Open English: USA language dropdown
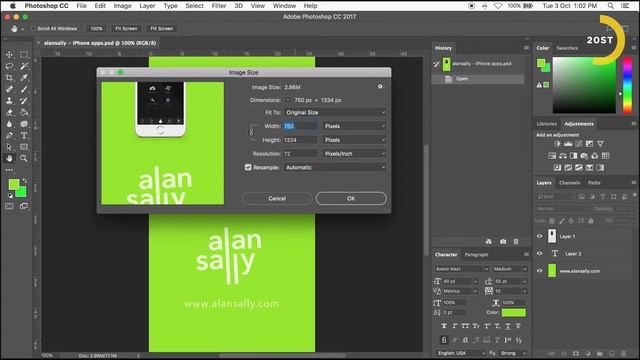 [x=461, y=353]
